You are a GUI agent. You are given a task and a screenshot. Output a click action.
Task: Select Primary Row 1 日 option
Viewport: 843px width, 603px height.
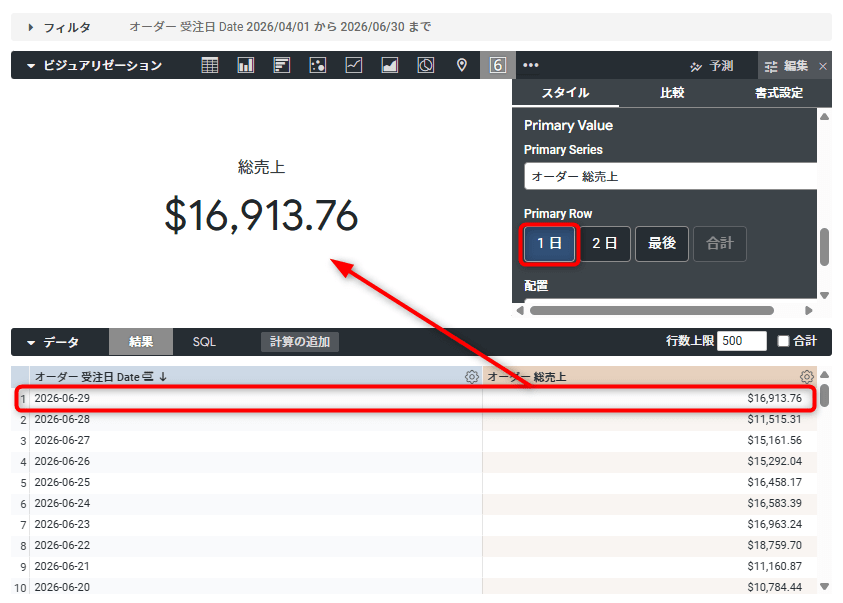(549, 243)
